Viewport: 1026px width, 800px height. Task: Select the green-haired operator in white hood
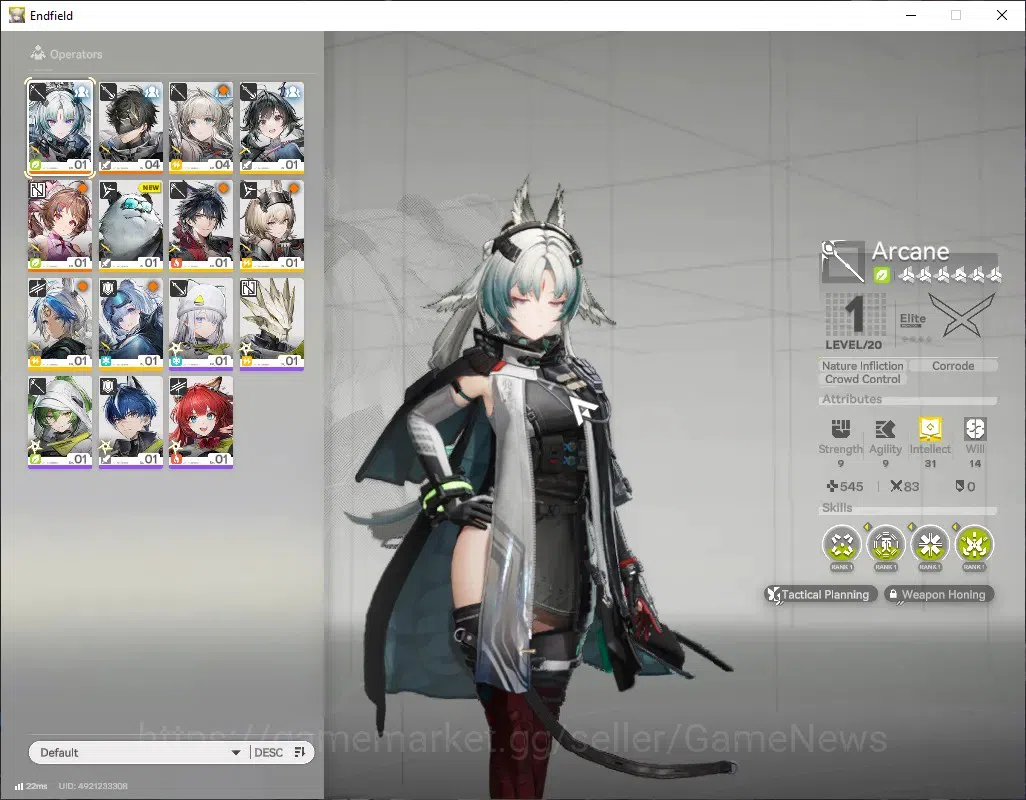[x=60, y=422]
